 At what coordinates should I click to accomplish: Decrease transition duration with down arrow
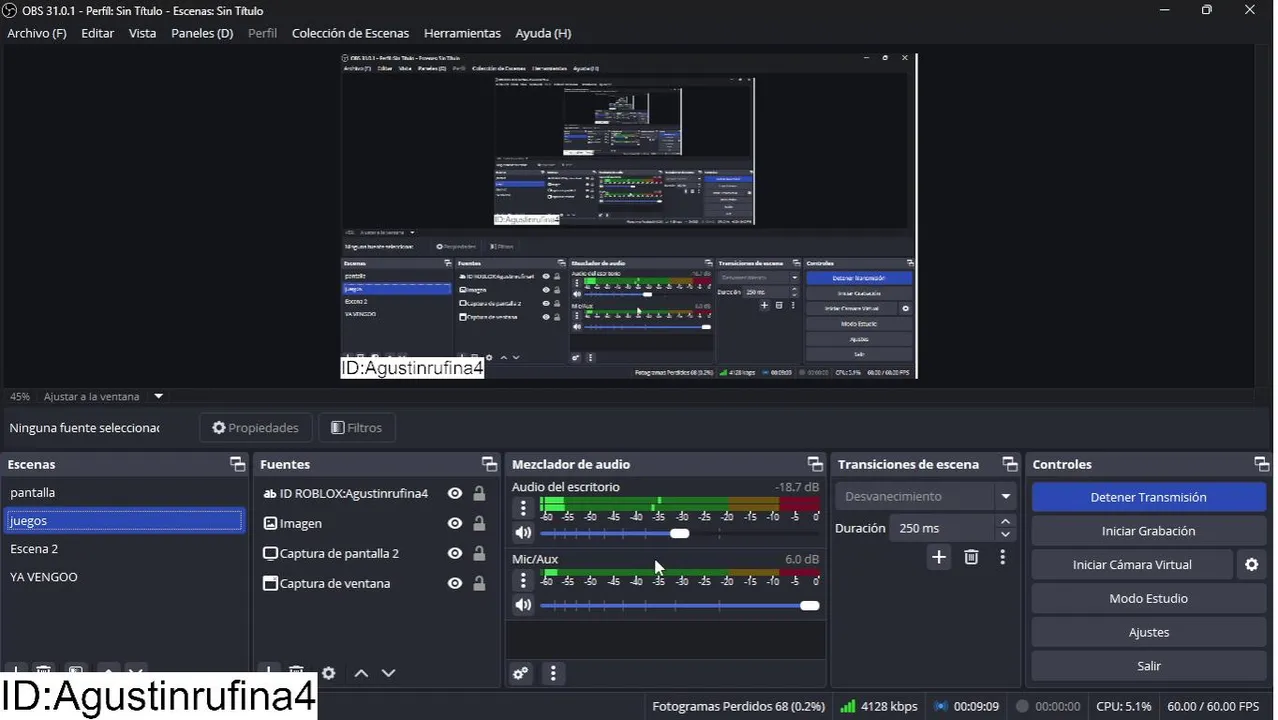[1006, 534]
